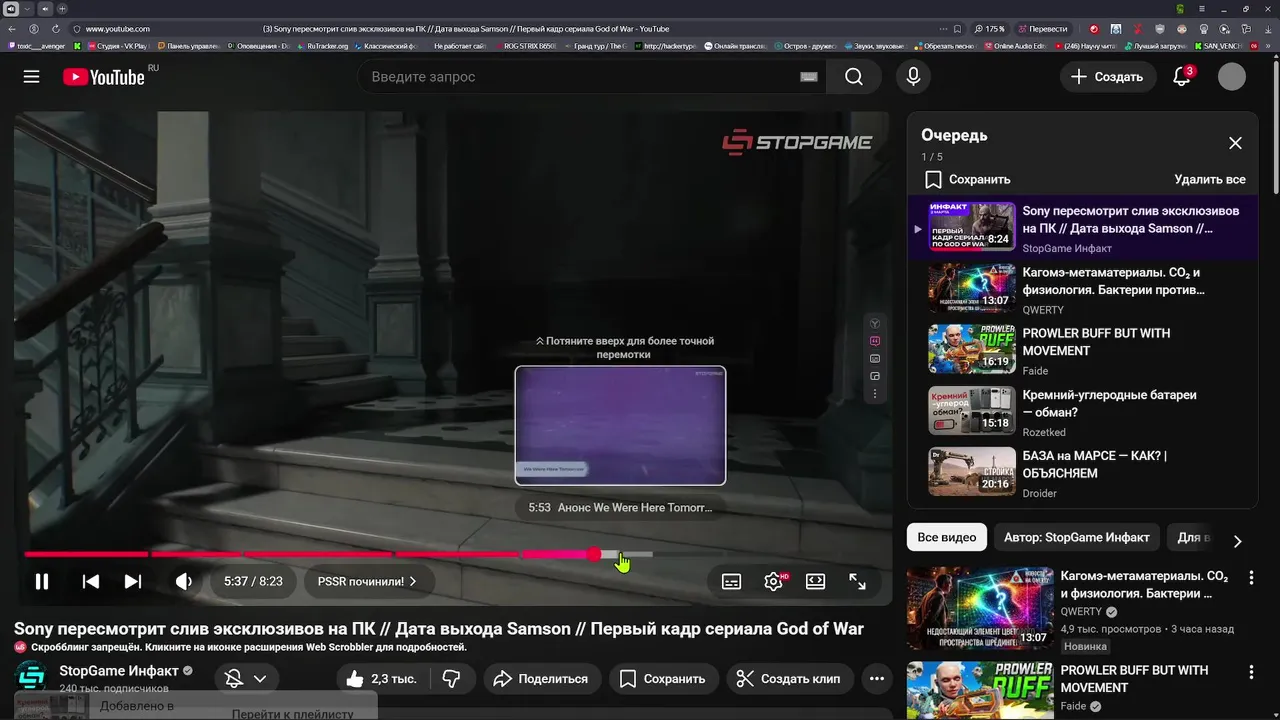Select the 'Все видео' filter chip
Screen dimensions: 1280x720
pos(947,537)
